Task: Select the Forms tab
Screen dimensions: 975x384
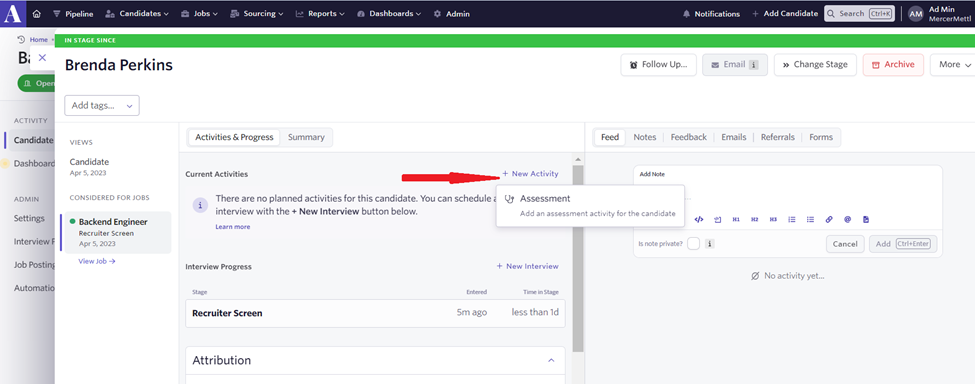Action: click(821, 137)
